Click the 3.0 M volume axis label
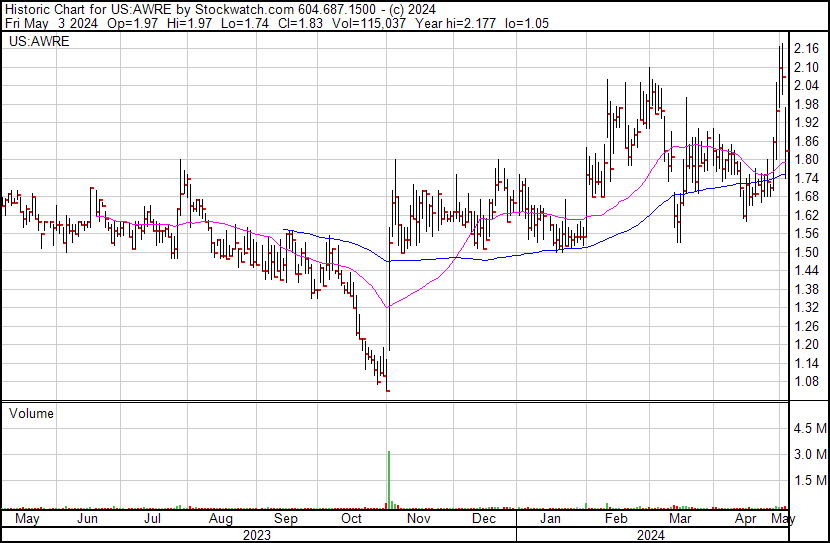The image size is (830, 543). pyautogui.click(x=809, y=454)
